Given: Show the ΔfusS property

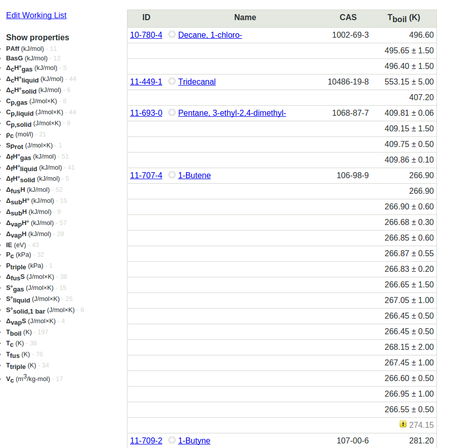Looking at the screenshot, I should pos(30,277).
